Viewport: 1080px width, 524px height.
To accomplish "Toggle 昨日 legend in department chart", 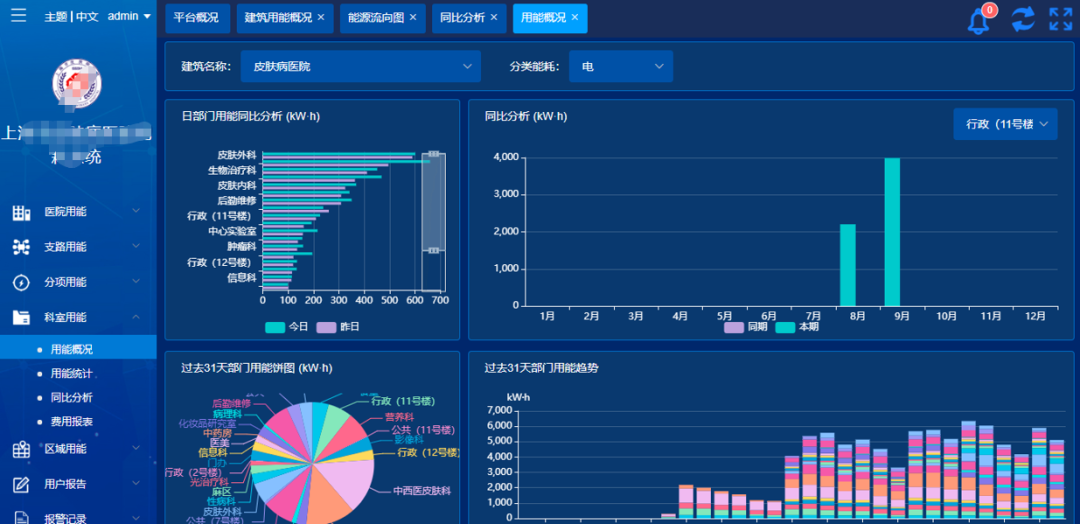I will tap(338, 327).
